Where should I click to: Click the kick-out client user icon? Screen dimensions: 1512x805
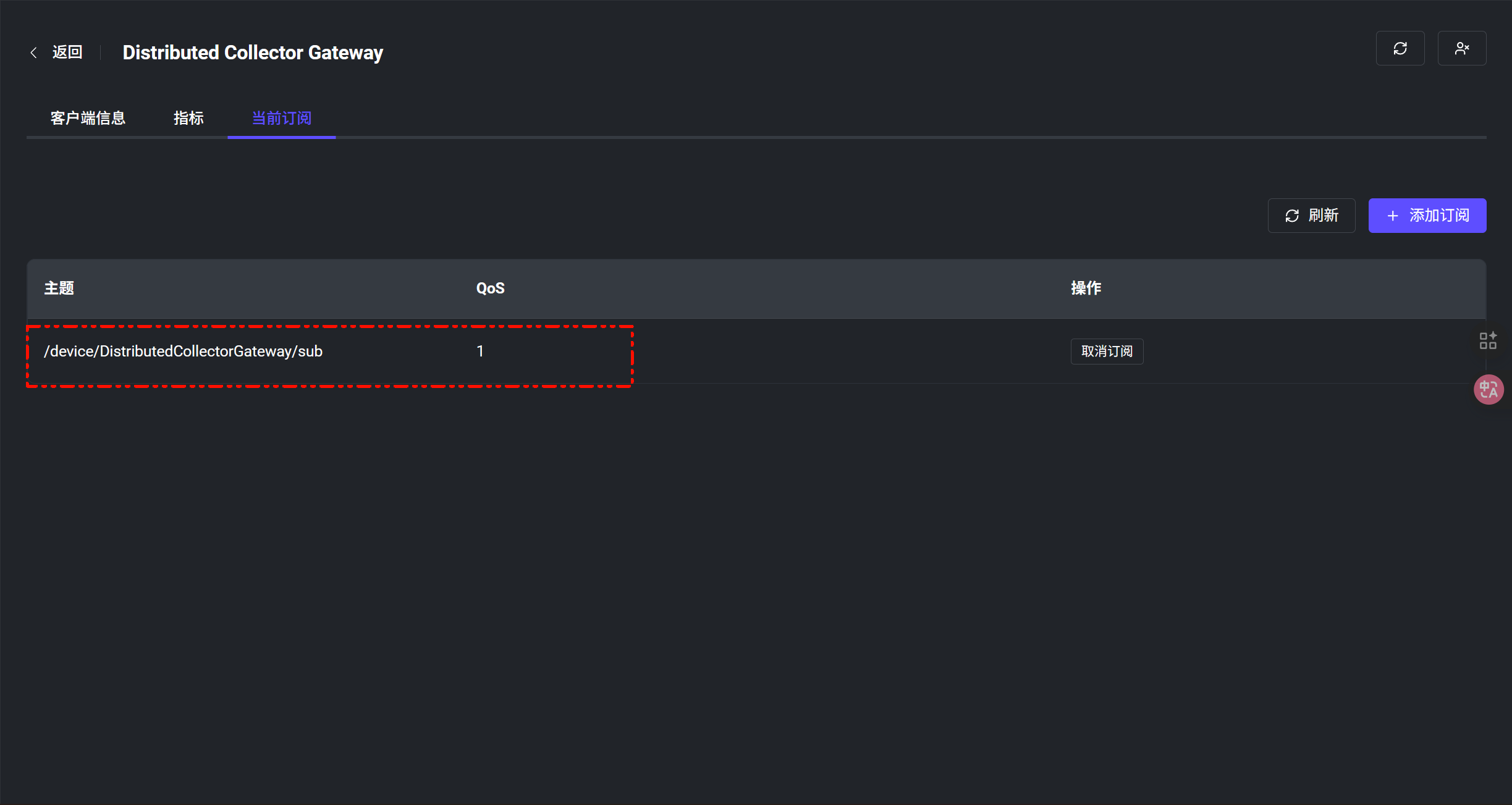pyautogui.click(x=1462, y=48)
